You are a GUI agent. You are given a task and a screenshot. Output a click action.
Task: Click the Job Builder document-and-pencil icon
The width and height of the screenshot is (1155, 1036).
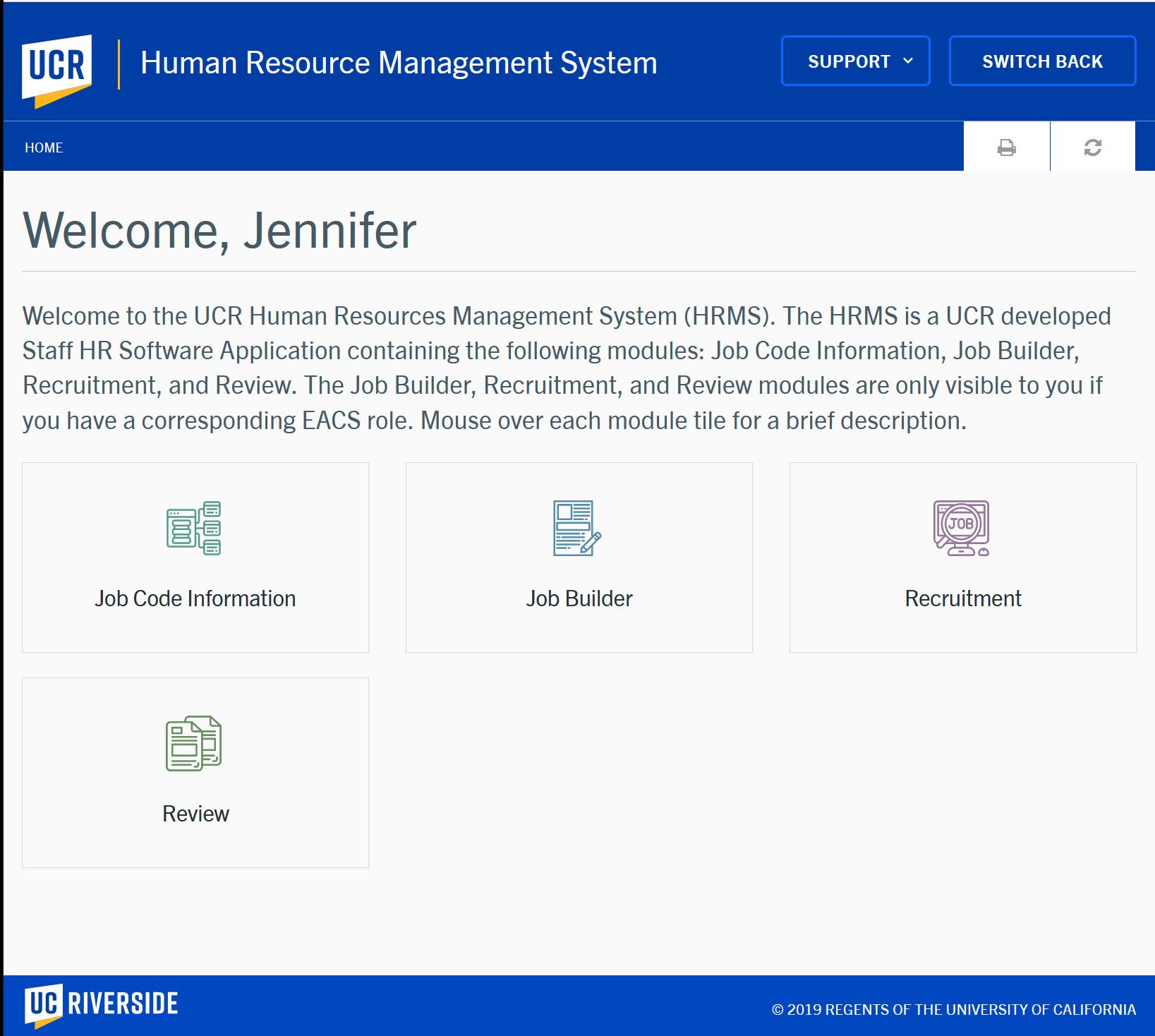[x=577, y=528]
